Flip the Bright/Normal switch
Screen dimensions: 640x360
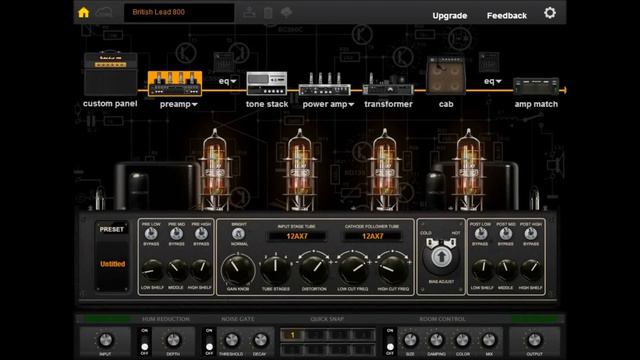[x=239, y=234]
